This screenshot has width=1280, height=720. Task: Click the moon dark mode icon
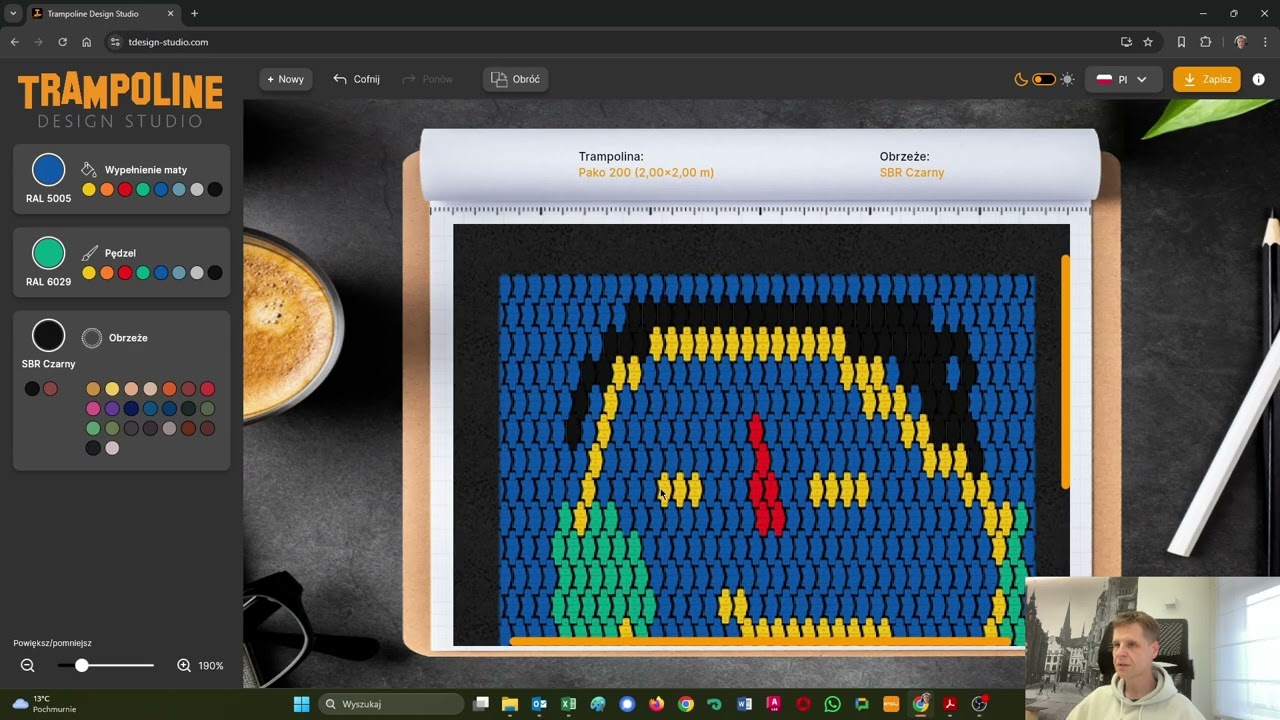(x=1021, y=79)
